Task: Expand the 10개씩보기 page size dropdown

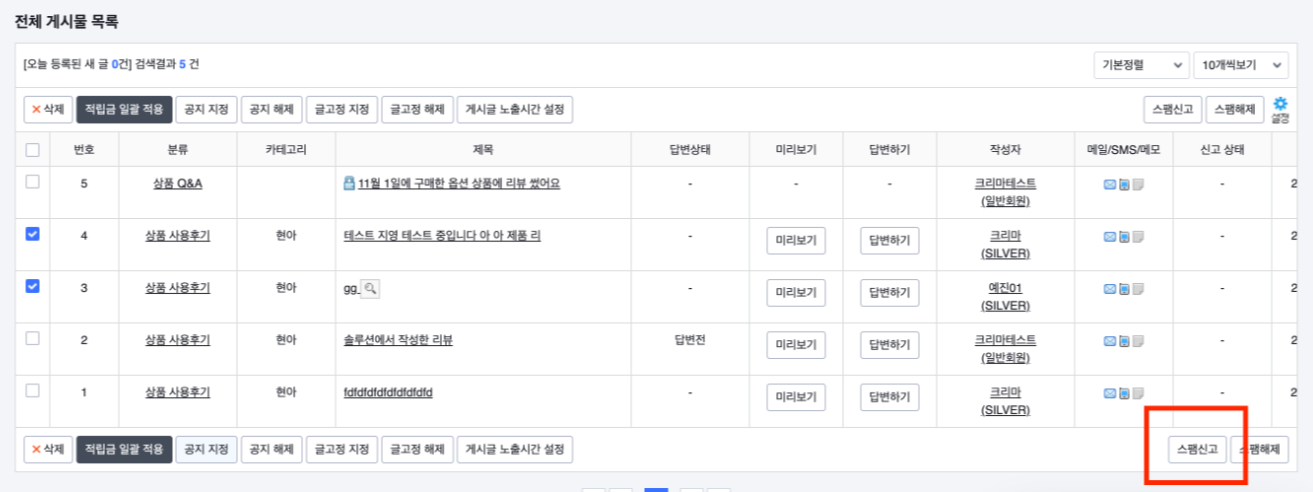Action: click(x=1240, y=65)
